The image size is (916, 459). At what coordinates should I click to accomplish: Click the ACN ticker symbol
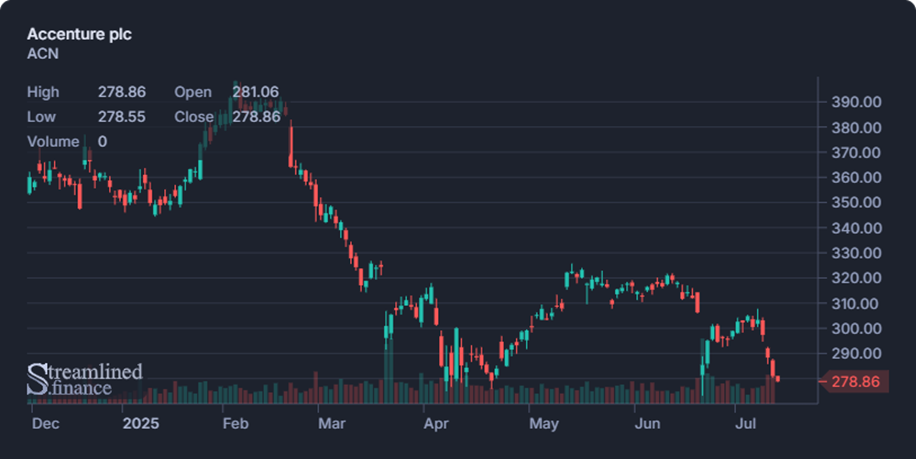(43, 54)
